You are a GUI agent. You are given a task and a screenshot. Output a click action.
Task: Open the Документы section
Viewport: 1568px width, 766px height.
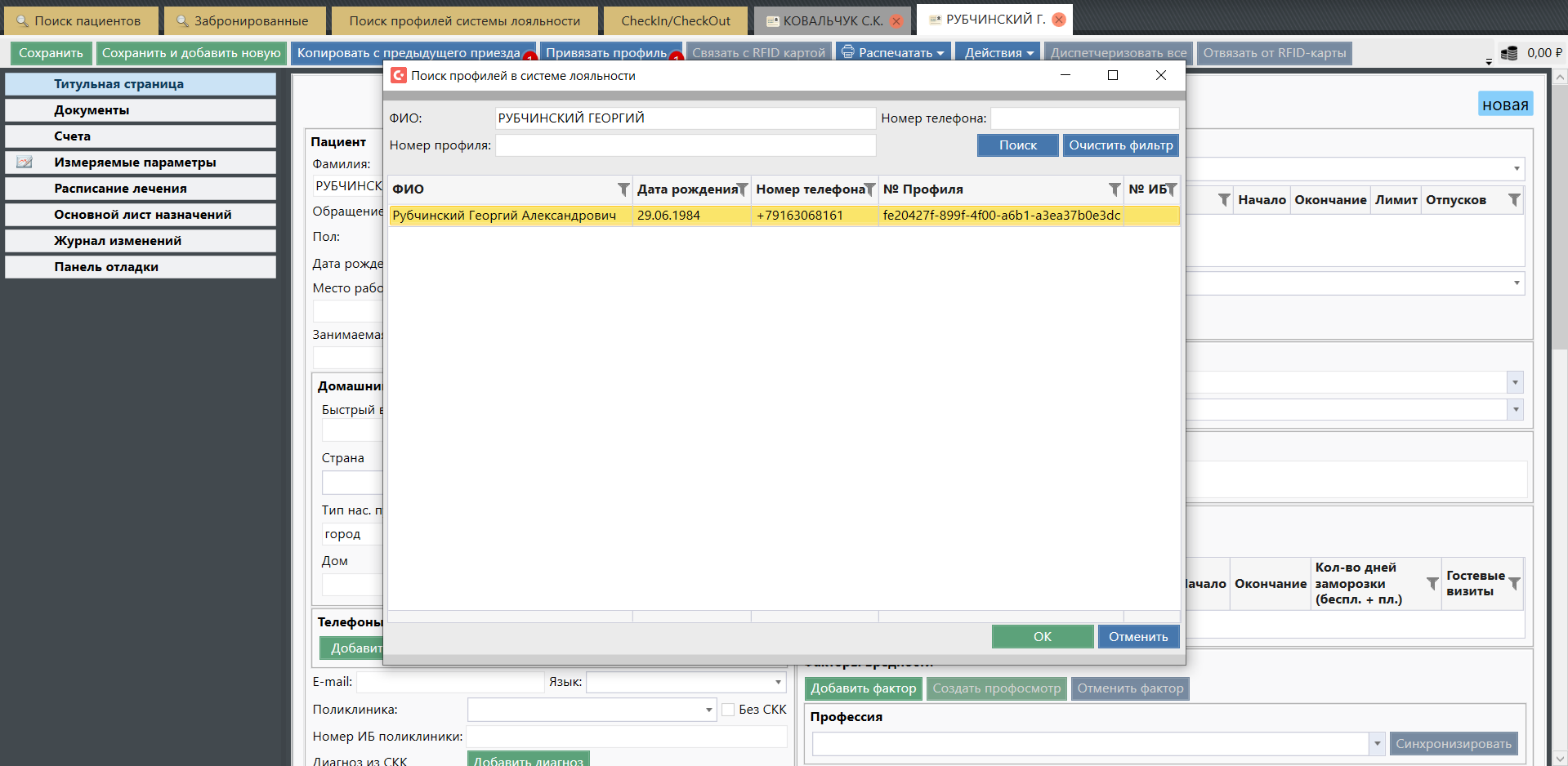[141, 110]
